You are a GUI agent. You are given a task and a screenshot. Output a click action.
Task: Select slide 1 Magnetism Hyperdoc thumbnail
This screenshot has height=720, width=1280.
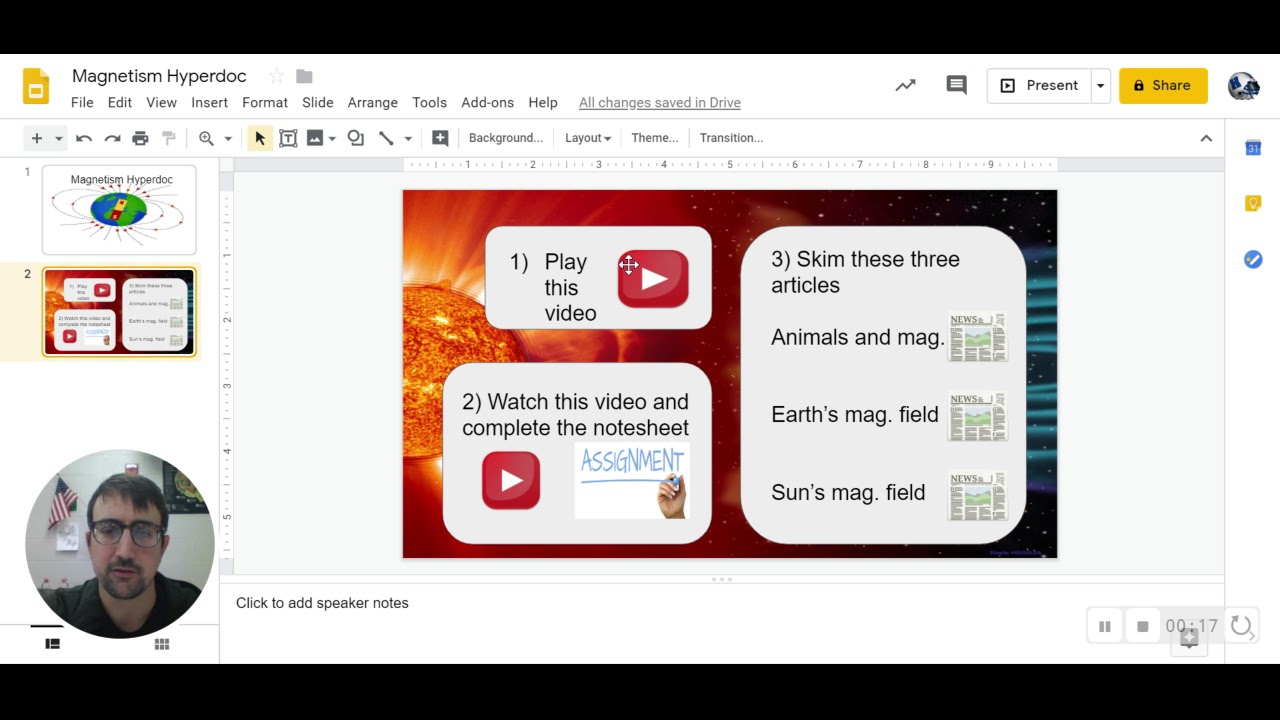(119, 210)
